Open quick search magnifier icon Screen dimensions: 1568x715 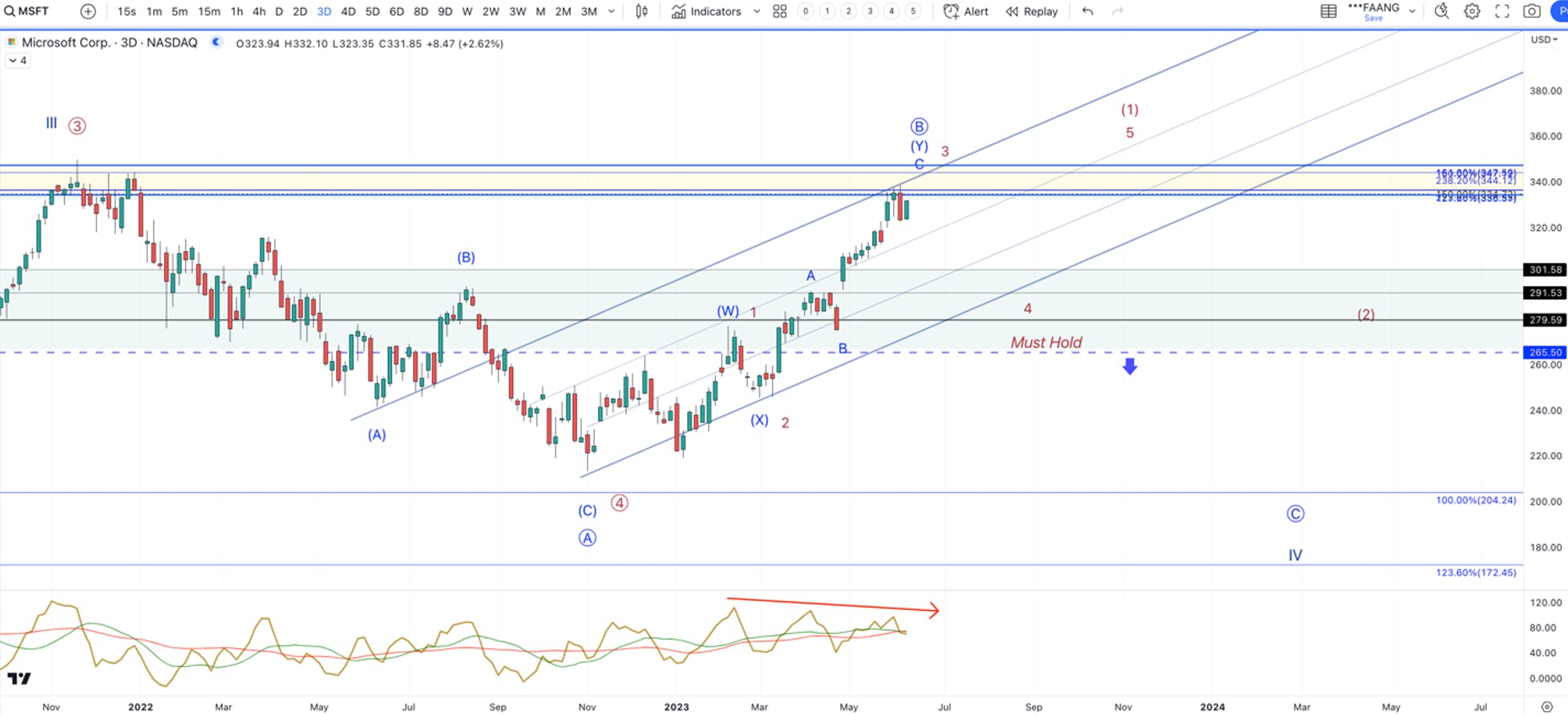click(x=1441, y=11)
